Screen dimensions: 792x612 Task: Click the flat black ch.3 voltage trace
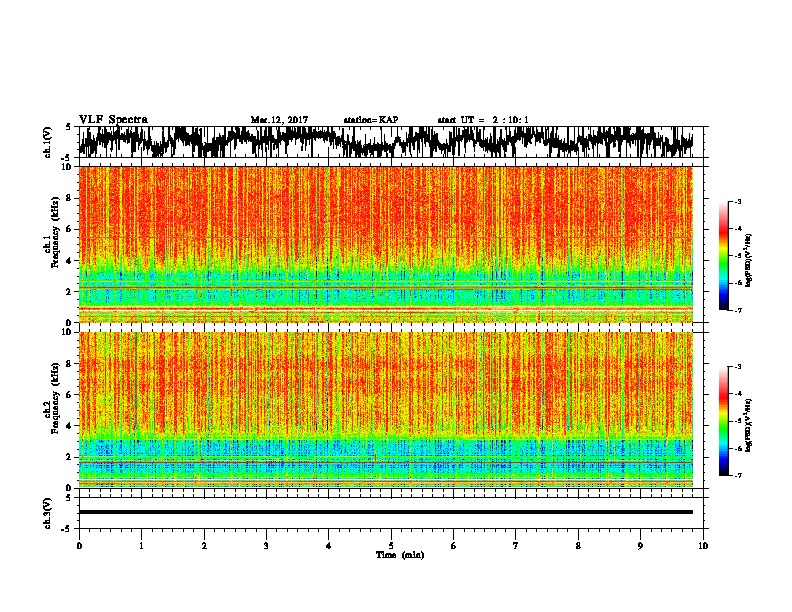pyautogui.click(x=386, y=512)
